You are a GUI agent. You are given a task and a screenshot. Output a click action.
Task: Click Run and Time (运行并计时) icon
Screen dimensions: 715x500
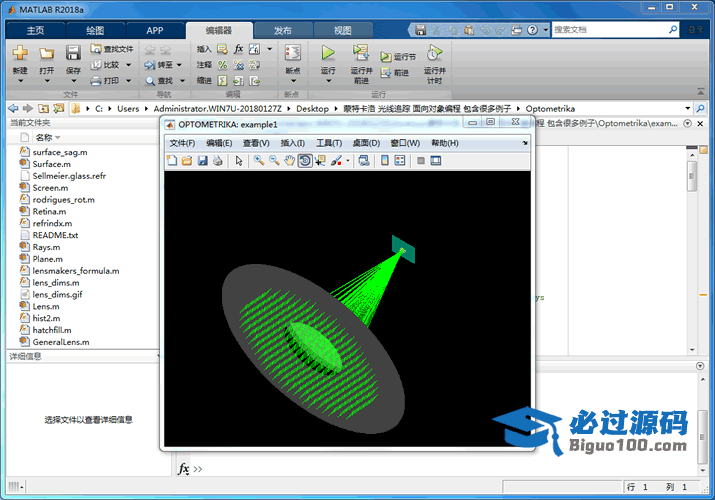tap(435, 53)
